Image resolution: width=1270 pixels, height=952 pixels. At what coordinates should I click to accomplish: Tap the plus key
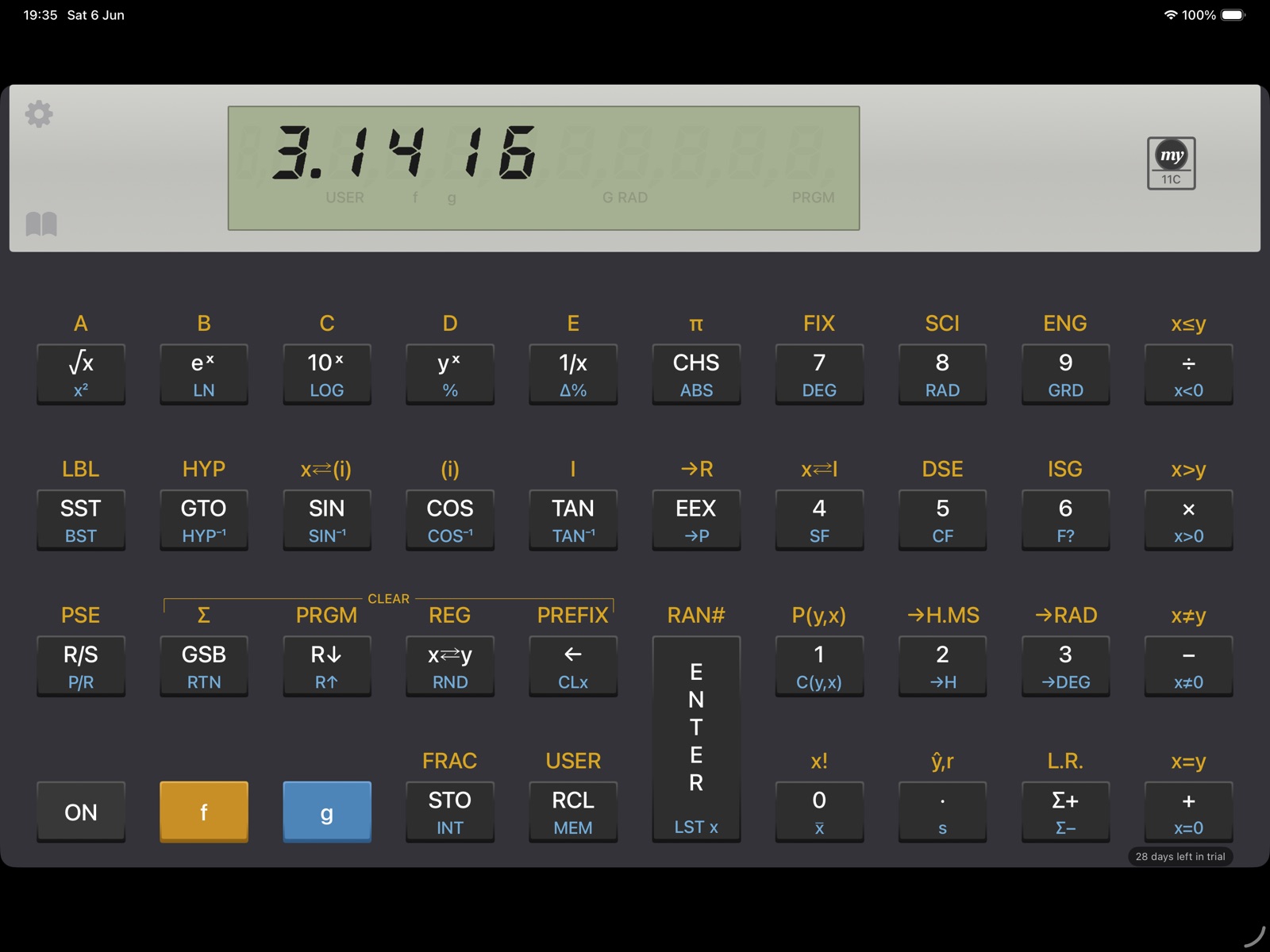point(1188,812)
